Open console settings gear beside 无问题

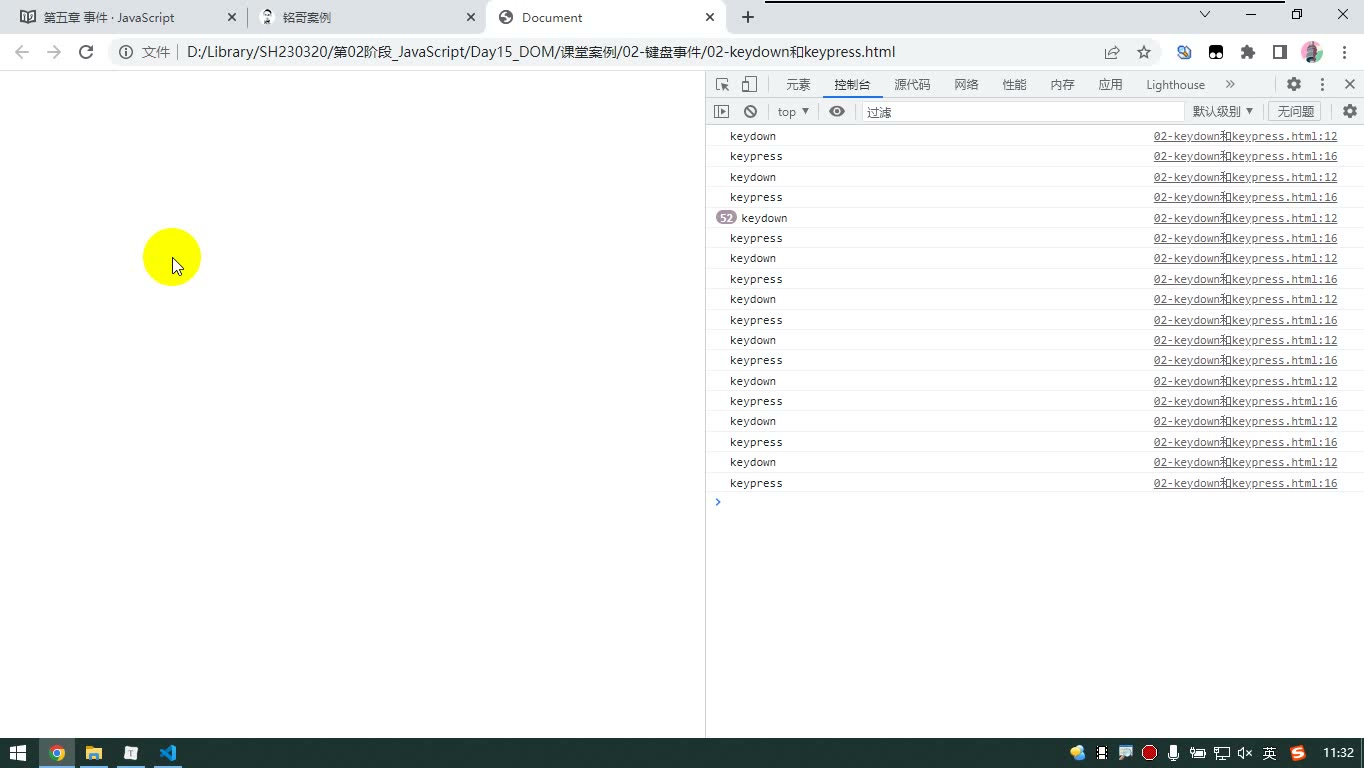[x=1350, y=112]
